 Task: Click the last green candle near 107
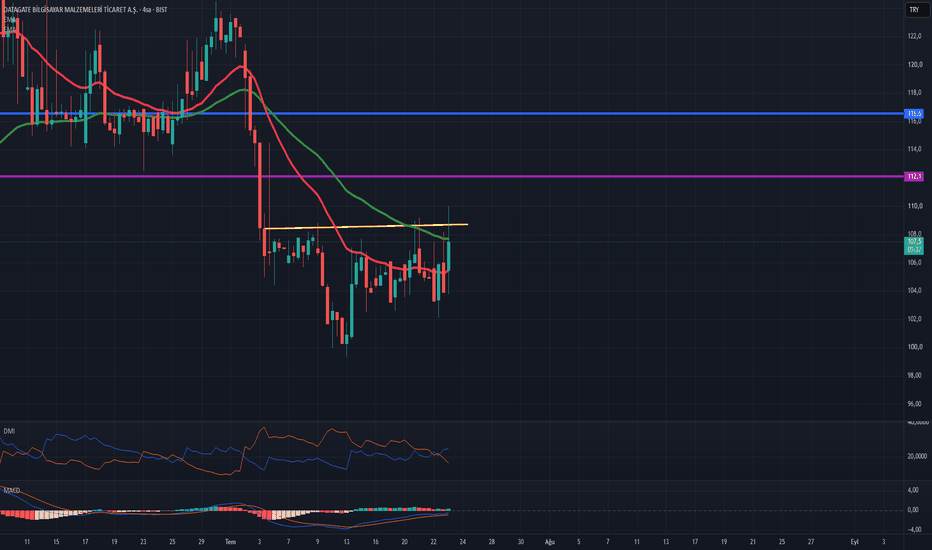click(448, 256)
